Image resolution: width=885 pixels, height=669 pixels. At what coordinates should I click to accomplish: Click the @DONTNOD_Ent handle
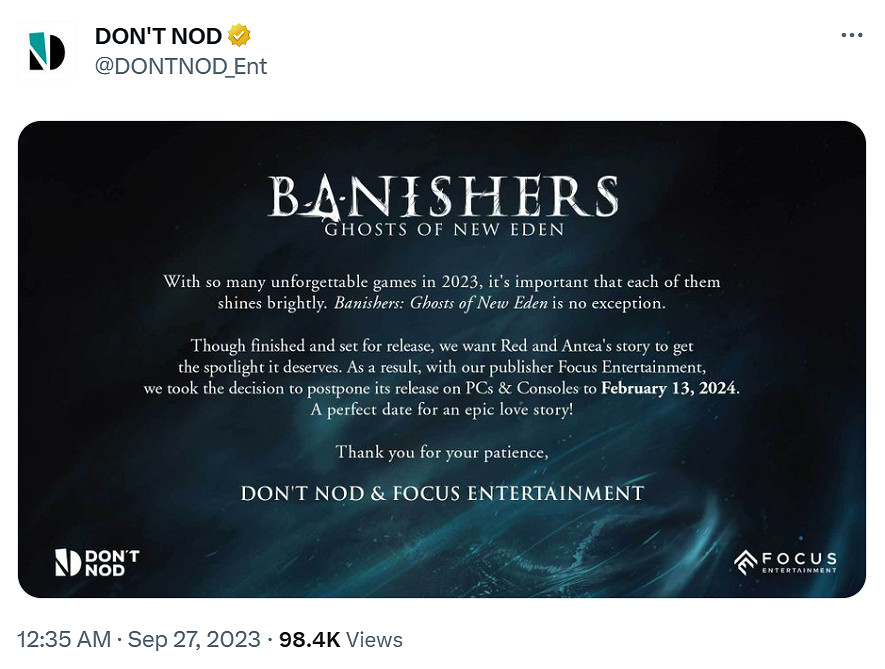181,66
